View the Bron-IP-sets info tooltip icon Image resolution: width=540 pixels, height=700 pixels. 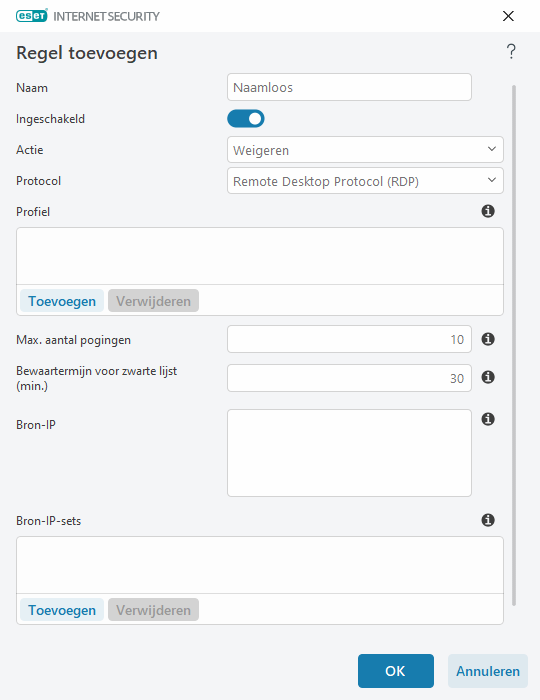488,520
